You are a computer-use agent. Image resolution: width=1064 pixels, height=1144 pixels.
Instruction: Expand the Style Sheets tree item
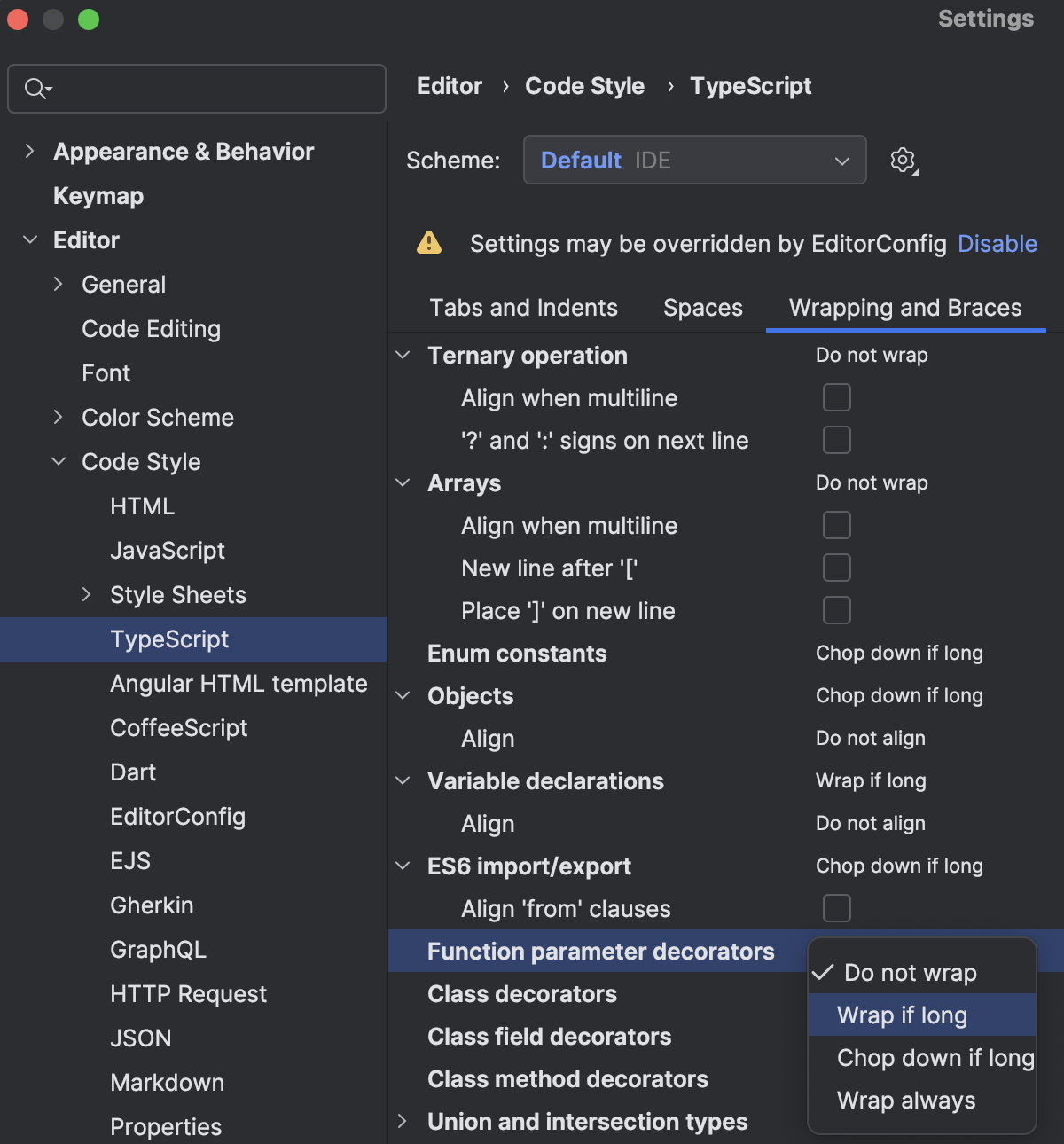[86, 594]
